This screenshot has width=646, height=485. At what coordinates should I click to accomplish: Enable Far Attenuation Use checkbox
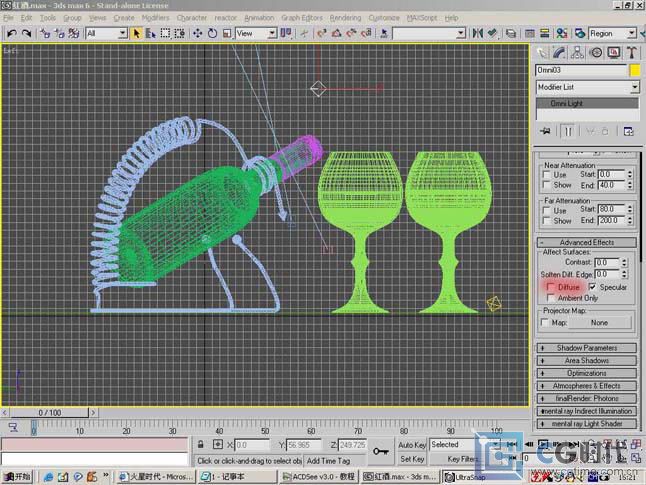click(x=547, y=211)
